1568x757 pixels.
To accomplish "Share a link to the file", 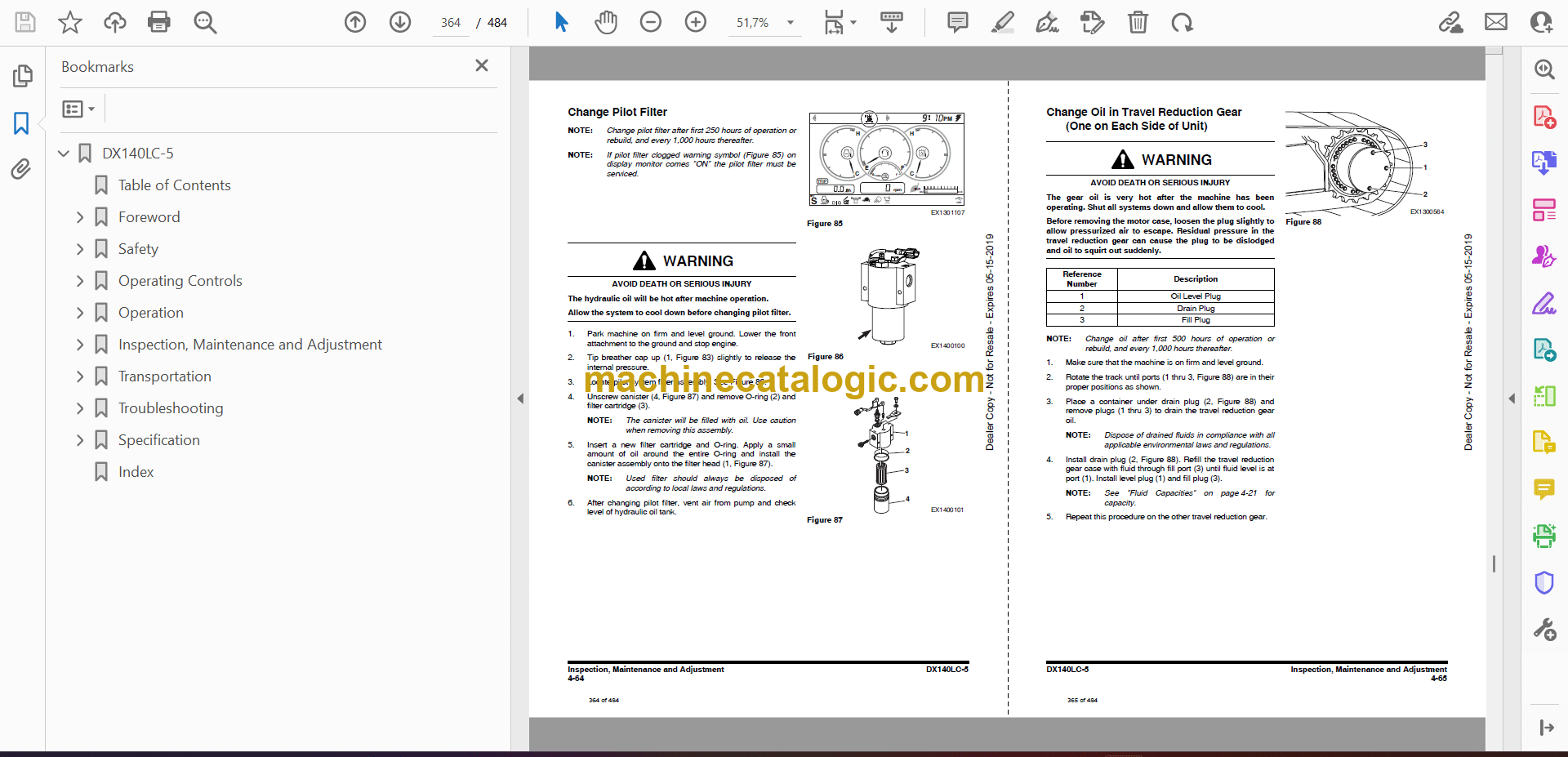I will click(x=1451, y=22).
